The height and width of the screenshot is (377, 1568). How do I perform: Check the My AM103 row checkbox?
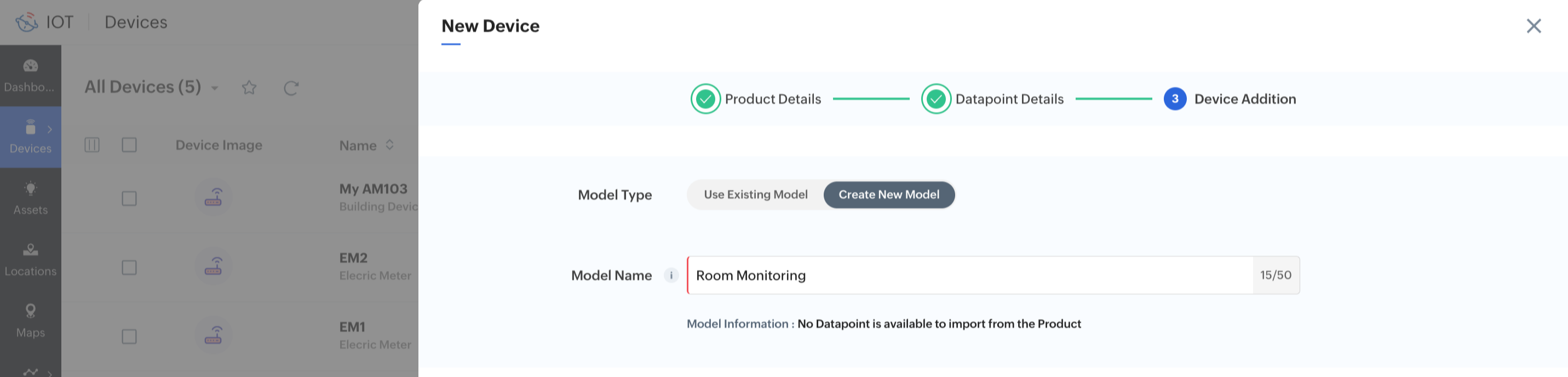(x=129, y=198)
